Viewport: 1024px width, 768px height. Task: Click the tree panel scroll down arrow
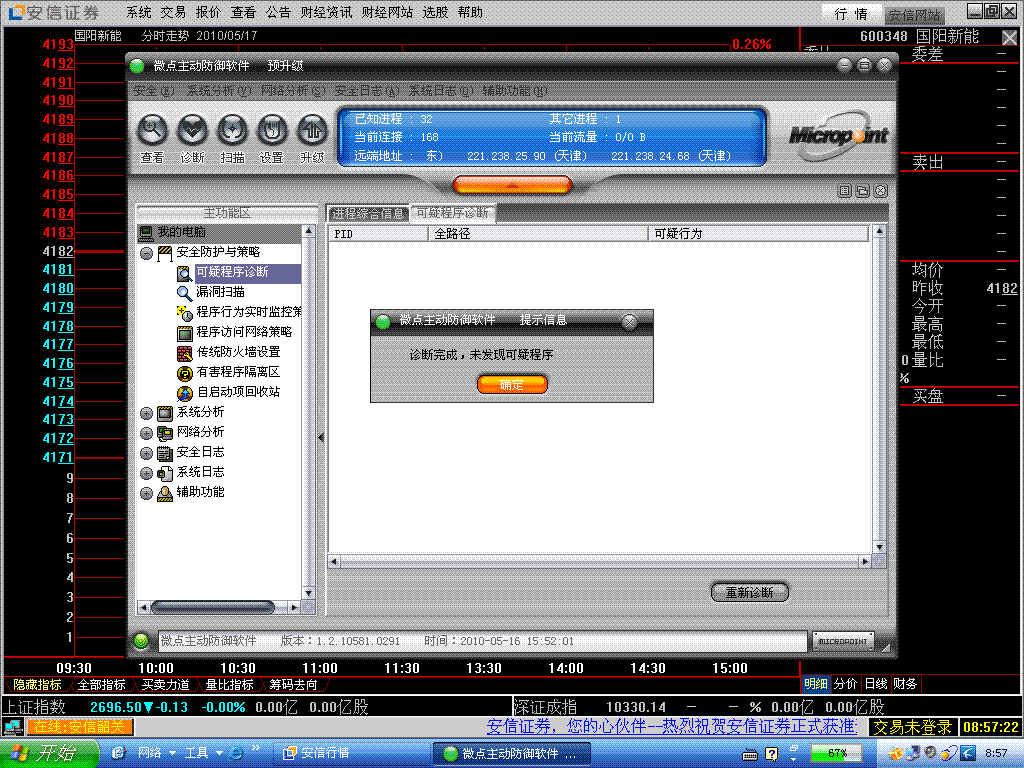tap(309, 594)
